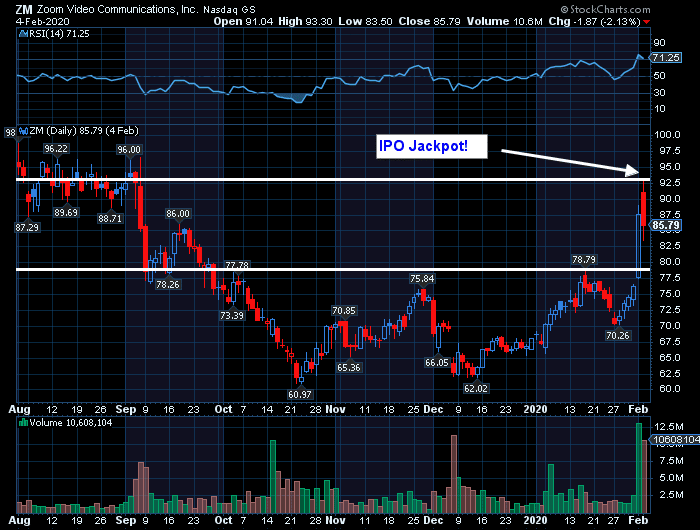Click the 89.69 price low label

66,213
